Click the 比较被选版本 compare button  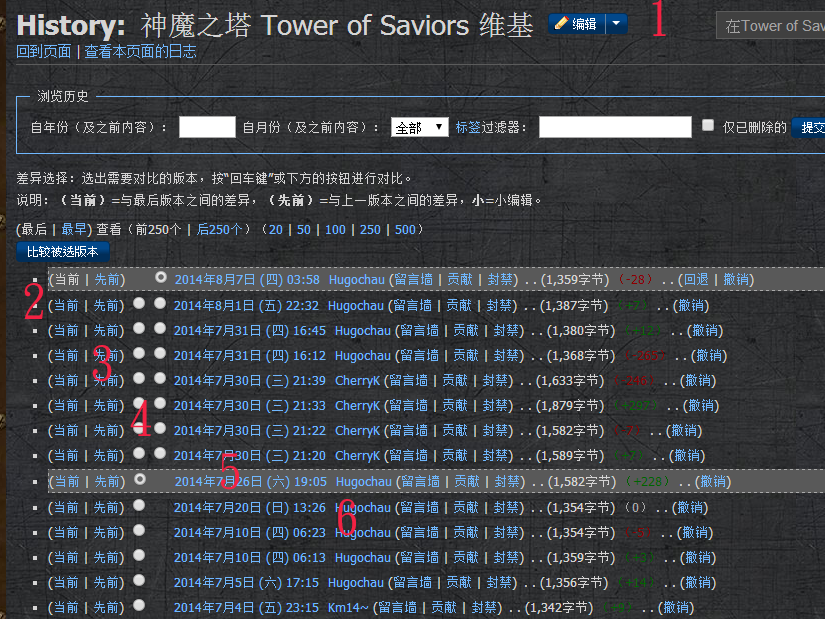tap(63, 252)
